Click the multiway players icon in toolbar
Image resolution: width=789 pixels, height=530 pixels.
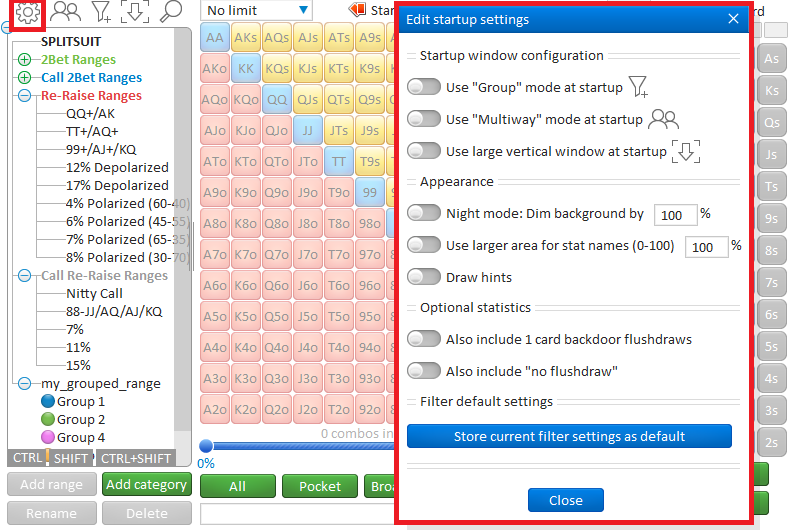(x=66, y=12)
